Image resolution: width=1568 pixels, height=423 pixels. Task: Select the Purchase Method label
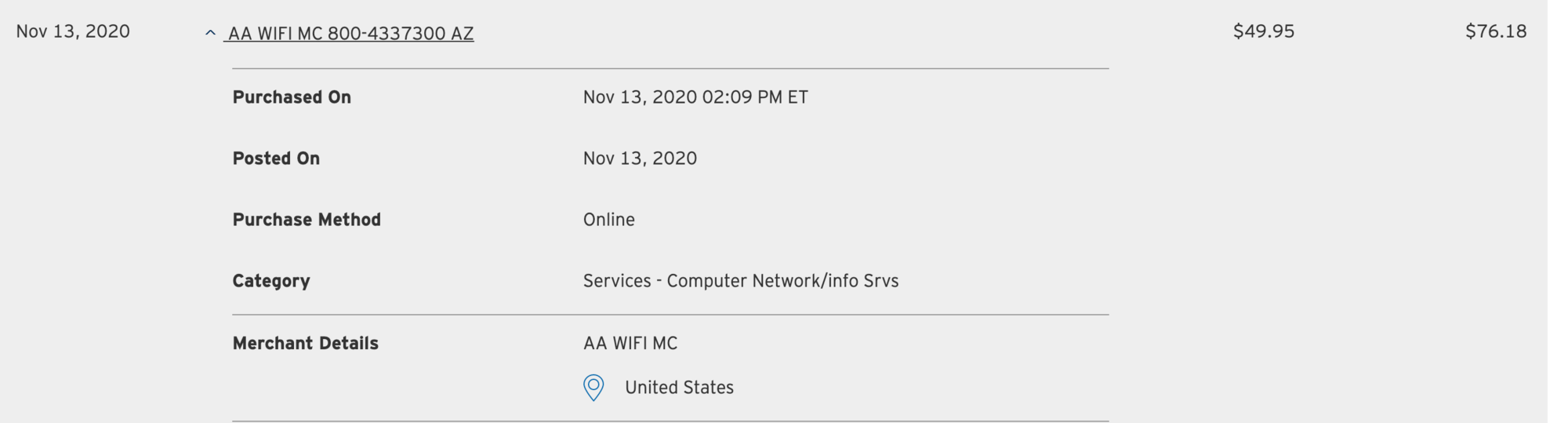307,220
